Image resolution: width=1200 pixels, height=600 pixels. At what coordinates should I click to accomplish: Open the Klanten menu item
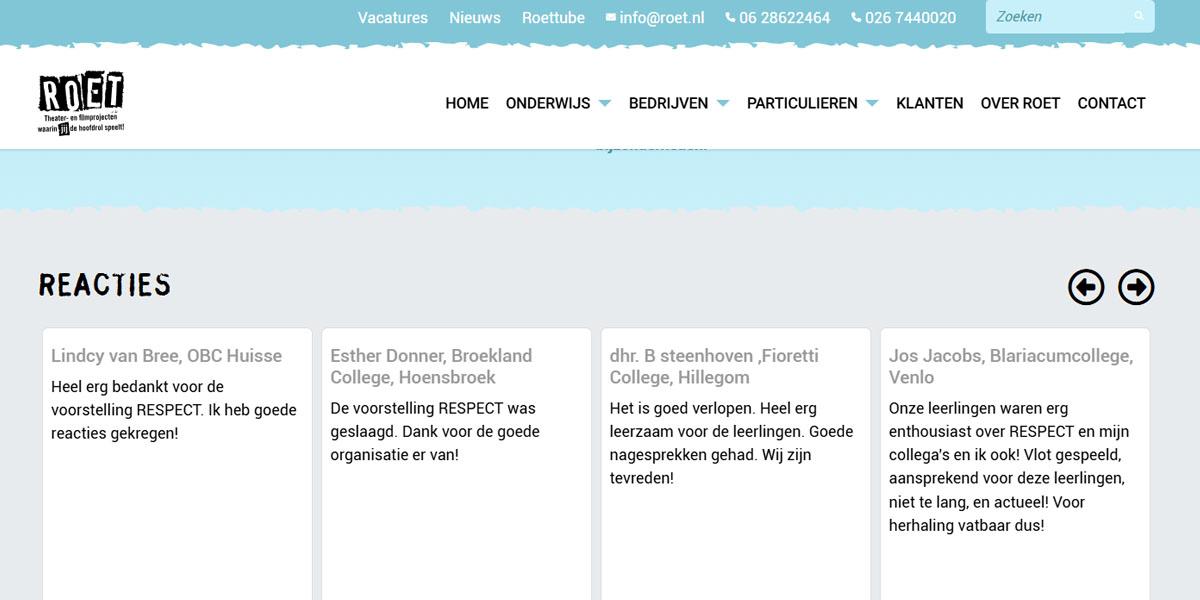coord(929,103)
